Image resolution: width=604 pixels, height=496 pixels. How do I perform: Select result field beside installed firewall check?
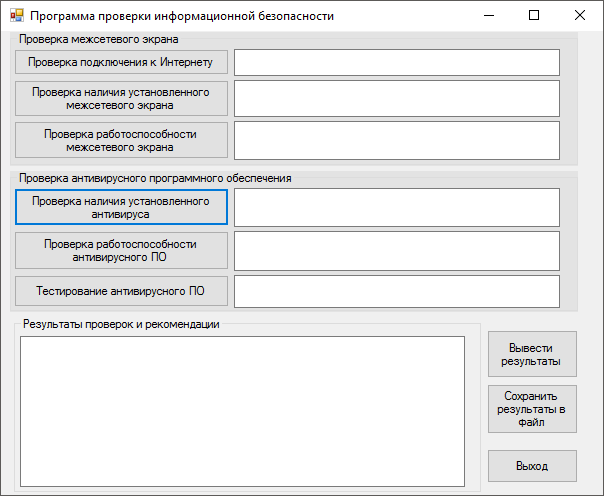click(x=397, y=99)
